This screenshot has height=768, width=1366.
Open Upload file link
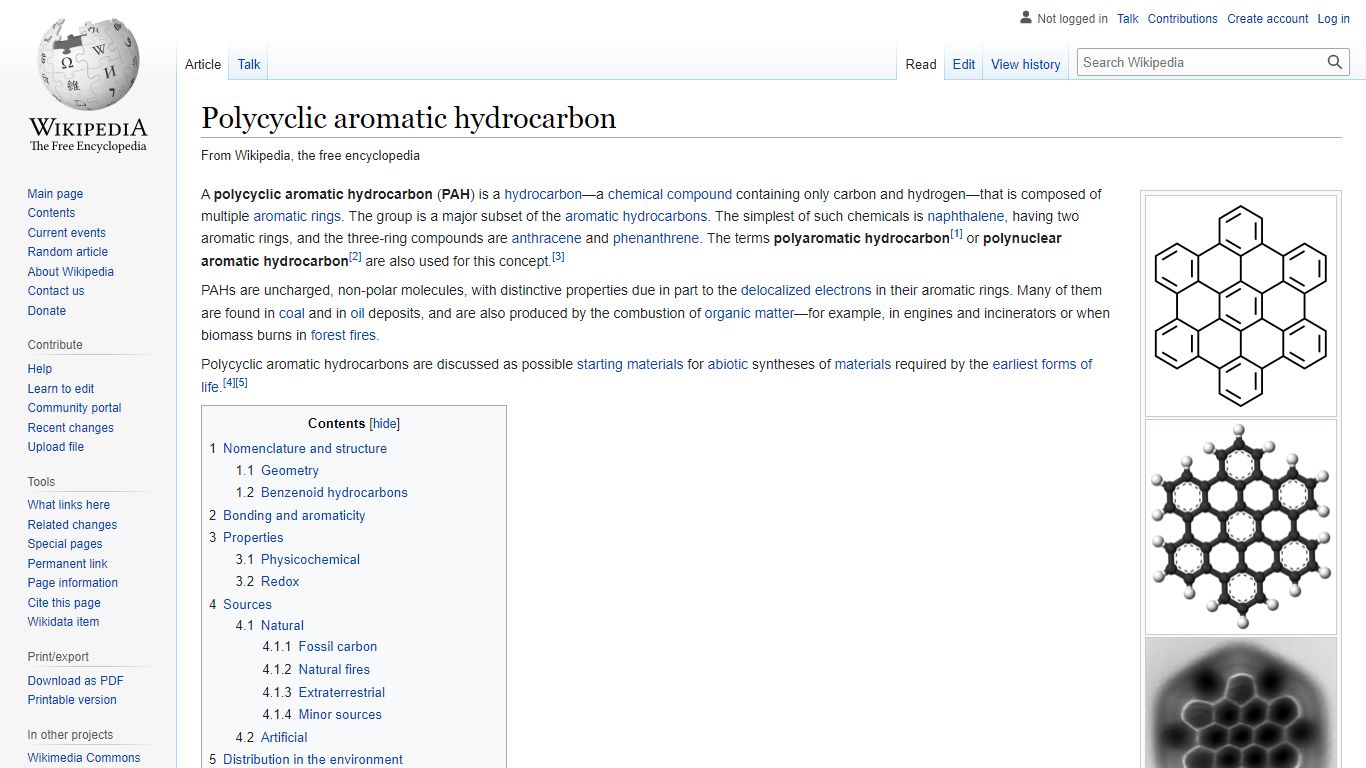point(56,447)
